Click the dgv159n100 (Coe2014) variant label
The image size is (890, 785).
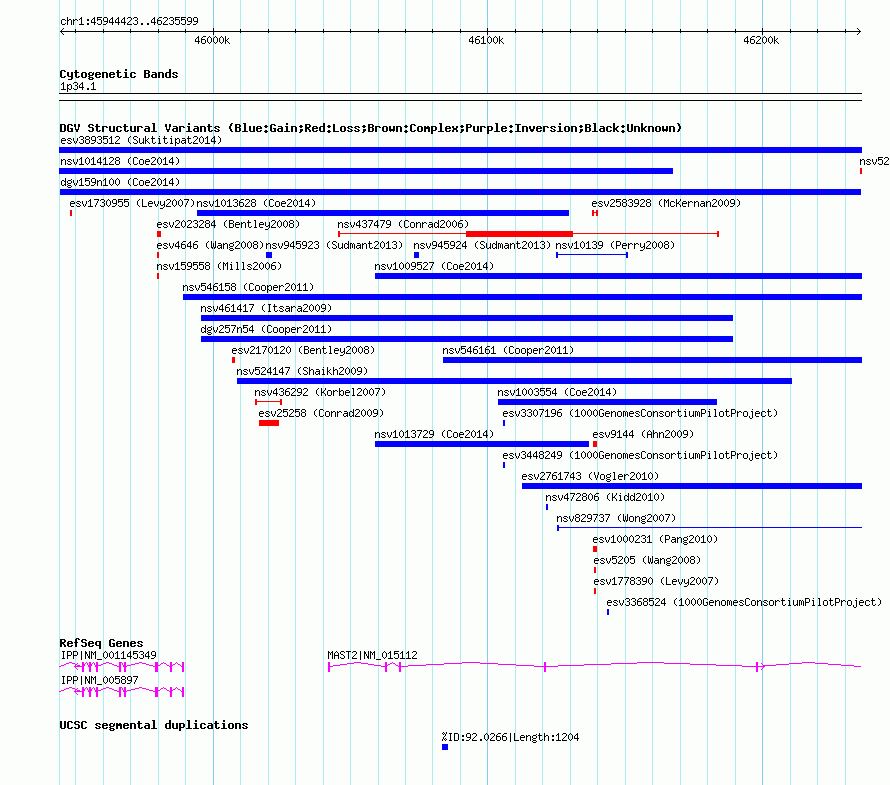click(x=120, y=182)
